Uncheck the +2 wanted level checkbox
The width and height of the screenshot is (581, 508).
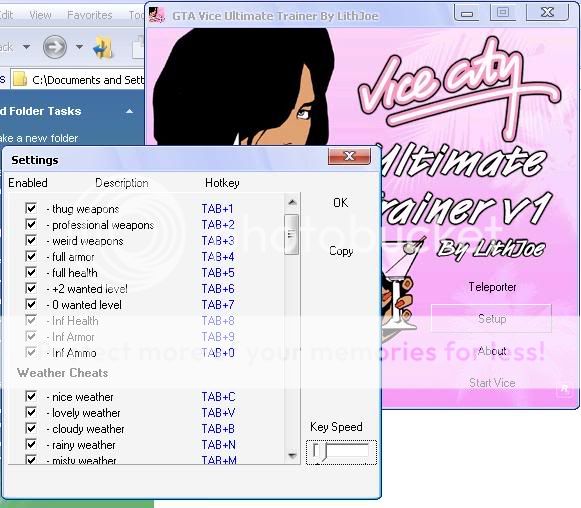click(31, 288)
